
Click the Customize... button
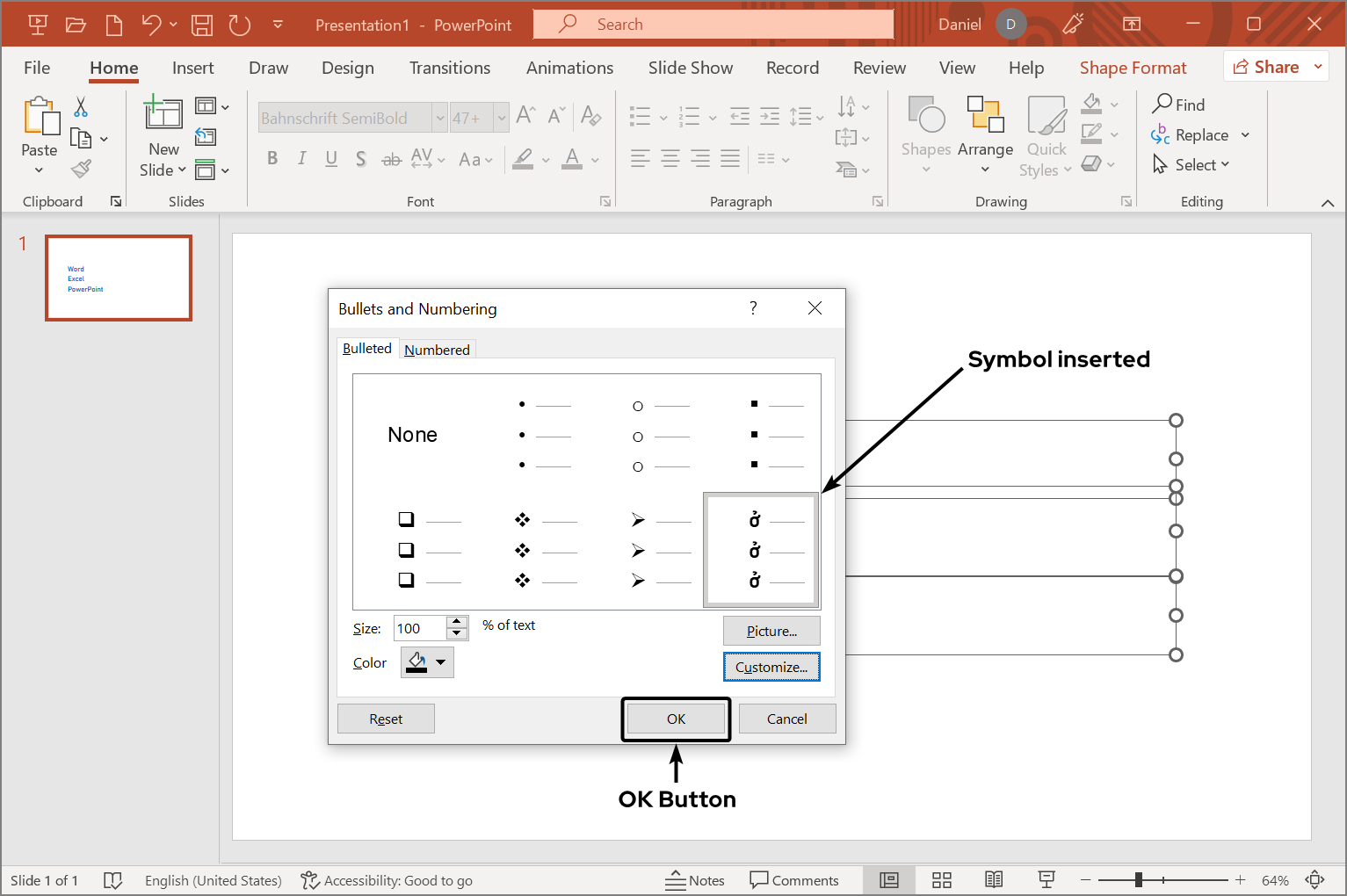(771, 667)
